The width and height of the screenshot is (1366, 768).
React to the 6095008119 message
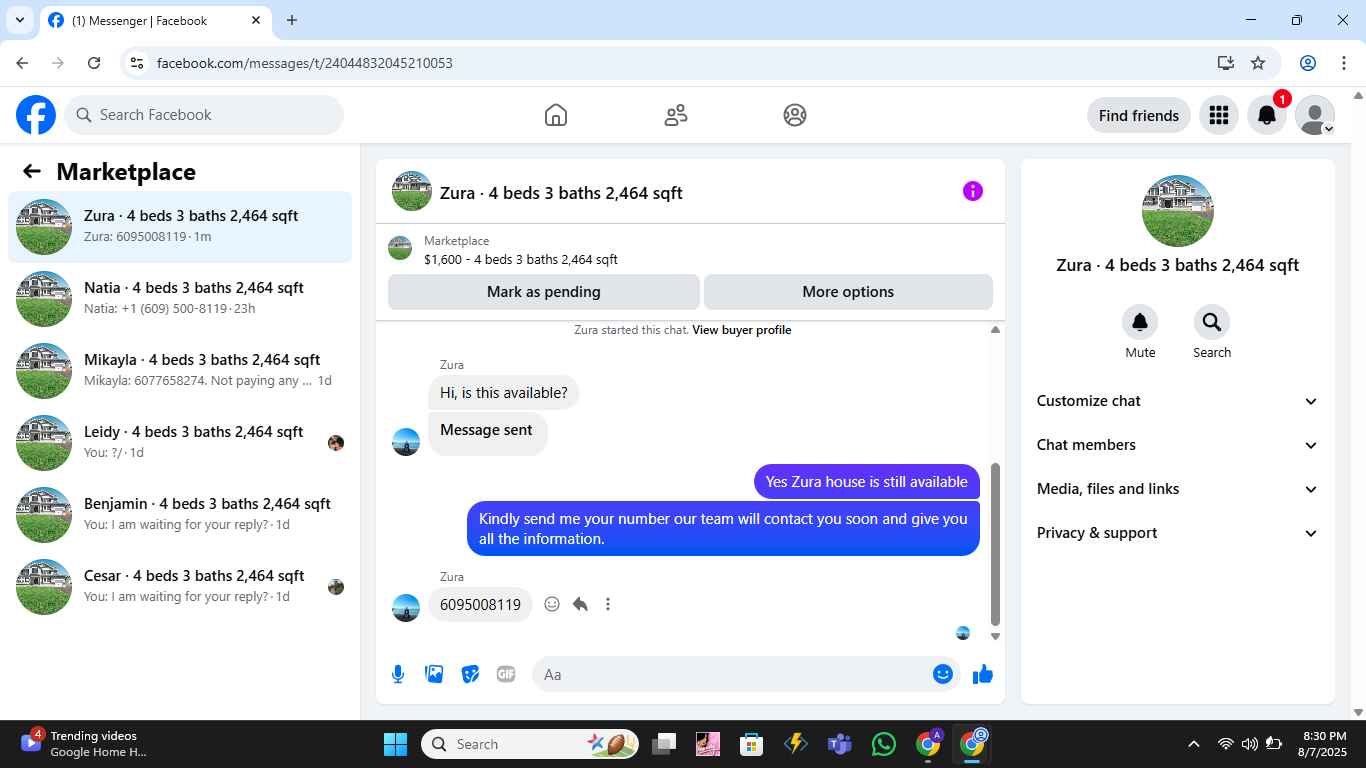[552, 604]
